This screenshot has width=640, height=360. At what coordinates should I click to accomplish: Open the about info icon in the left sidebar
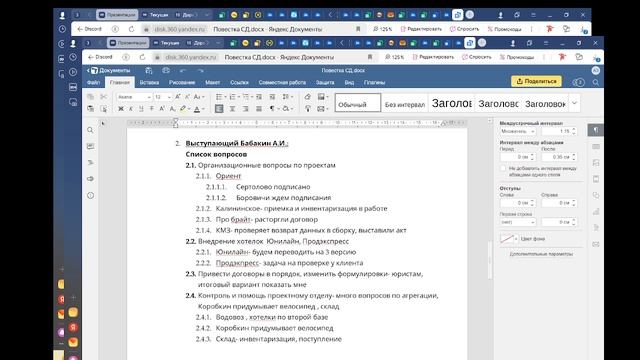point(90,195)
